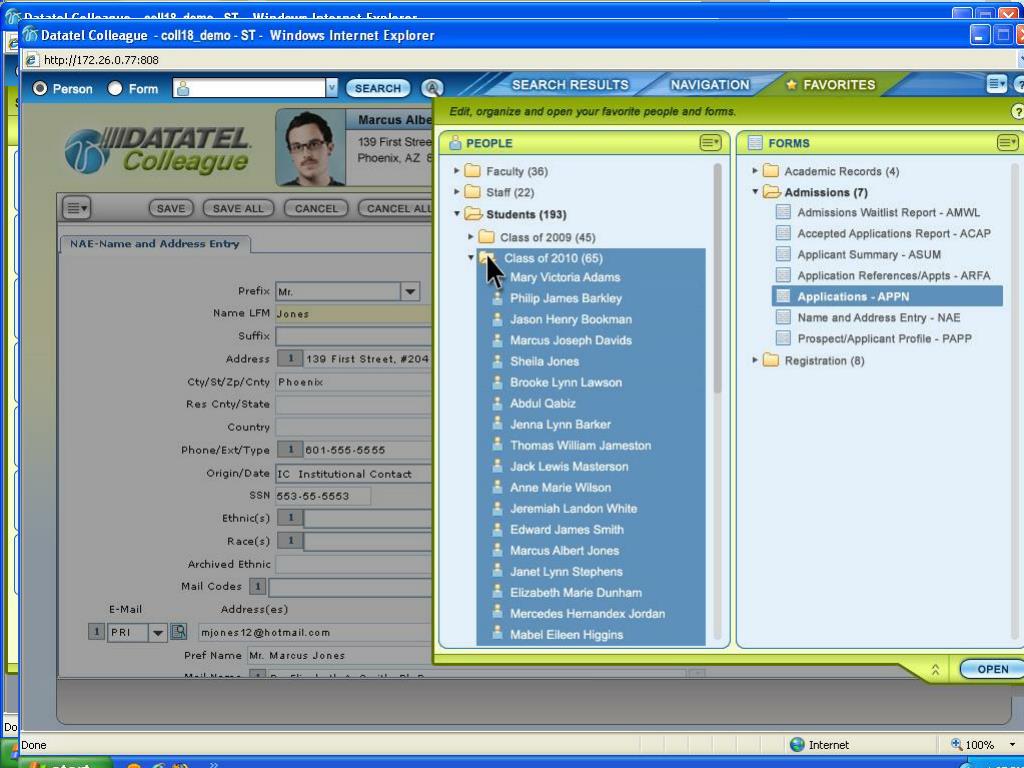
Task: Collapse favorites panel with double chevron
Action: (935, 669)
